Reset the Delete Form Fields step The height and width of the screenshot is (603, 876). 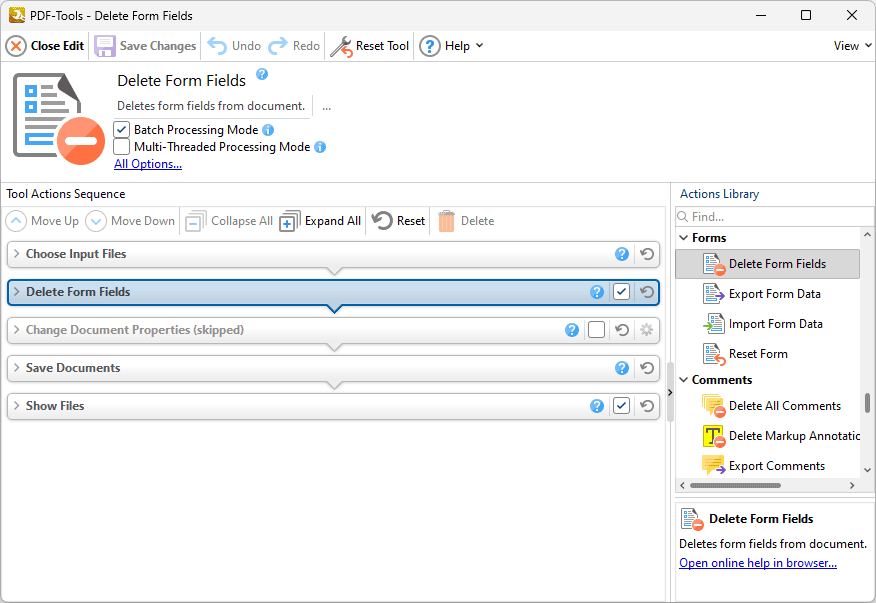pyautogui.click(x=647, y=292)
